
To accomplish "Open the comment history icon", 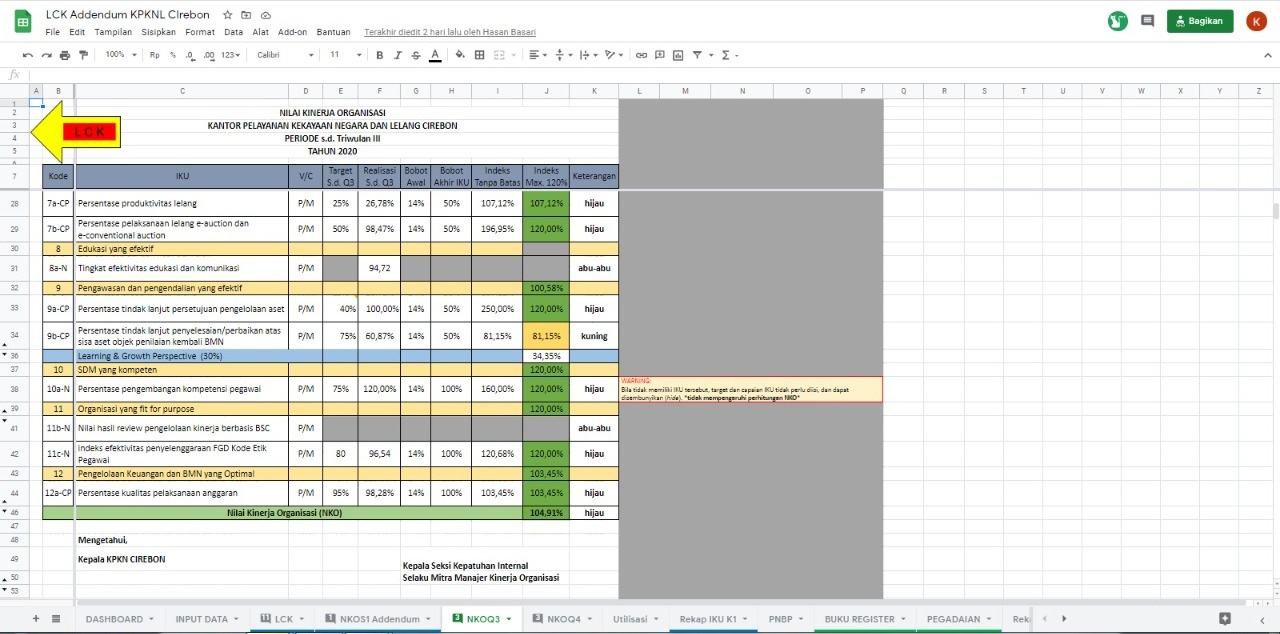I will point(1147,21).
